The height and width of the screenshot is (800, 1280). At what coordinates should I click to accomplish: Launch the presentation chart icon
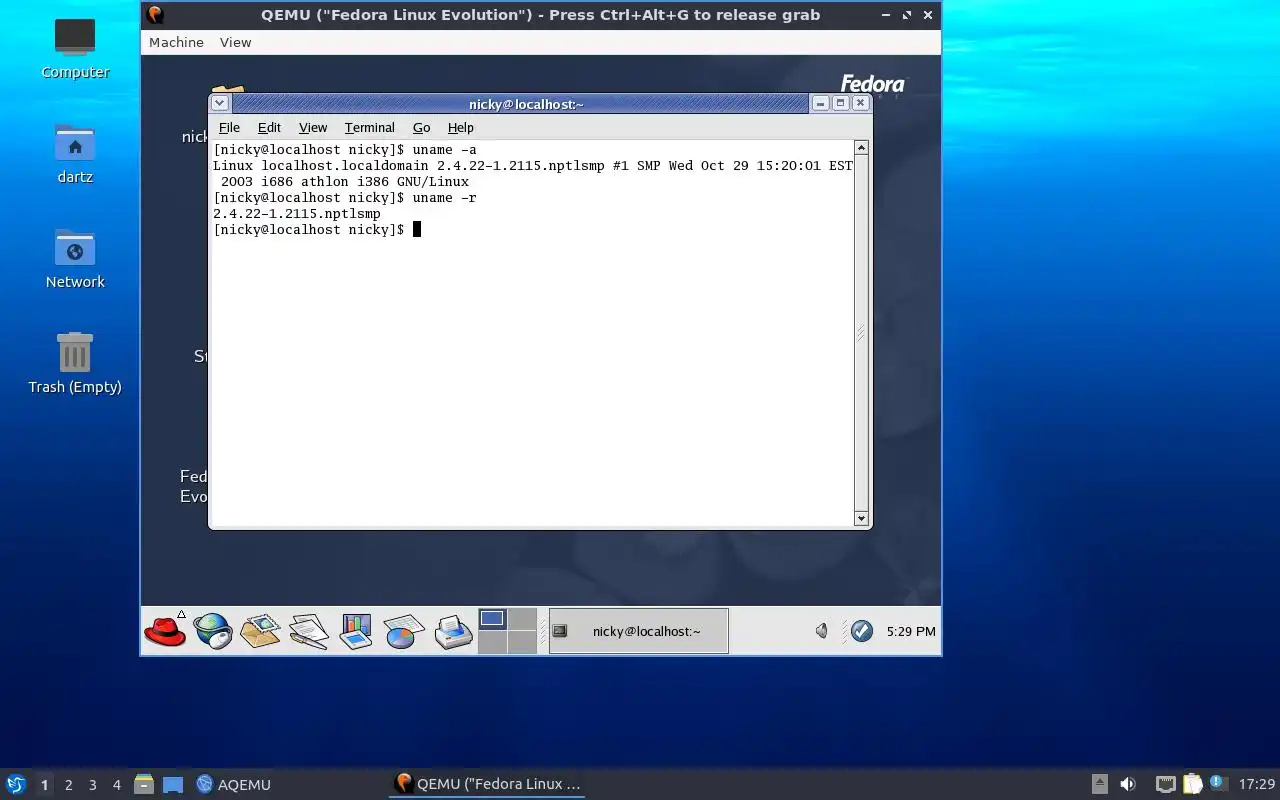pyautogui.click(x=356, y=631)
